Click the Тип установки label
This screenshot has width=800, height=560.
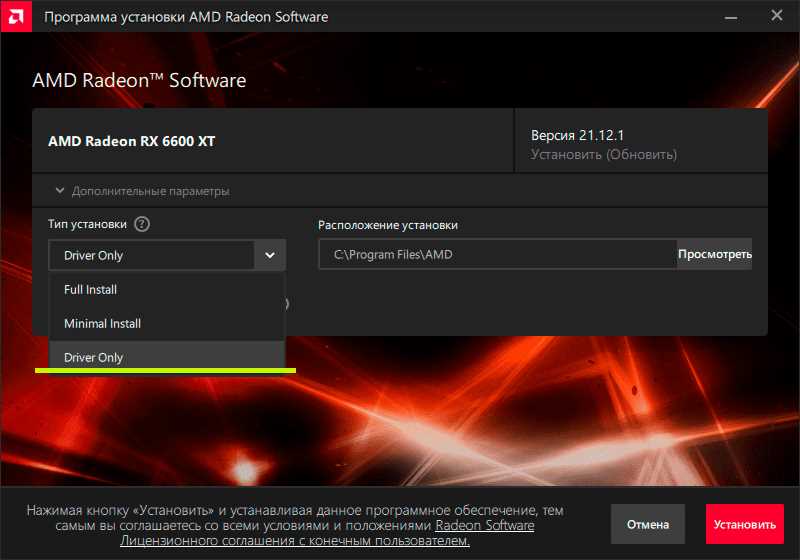point(87,224)
